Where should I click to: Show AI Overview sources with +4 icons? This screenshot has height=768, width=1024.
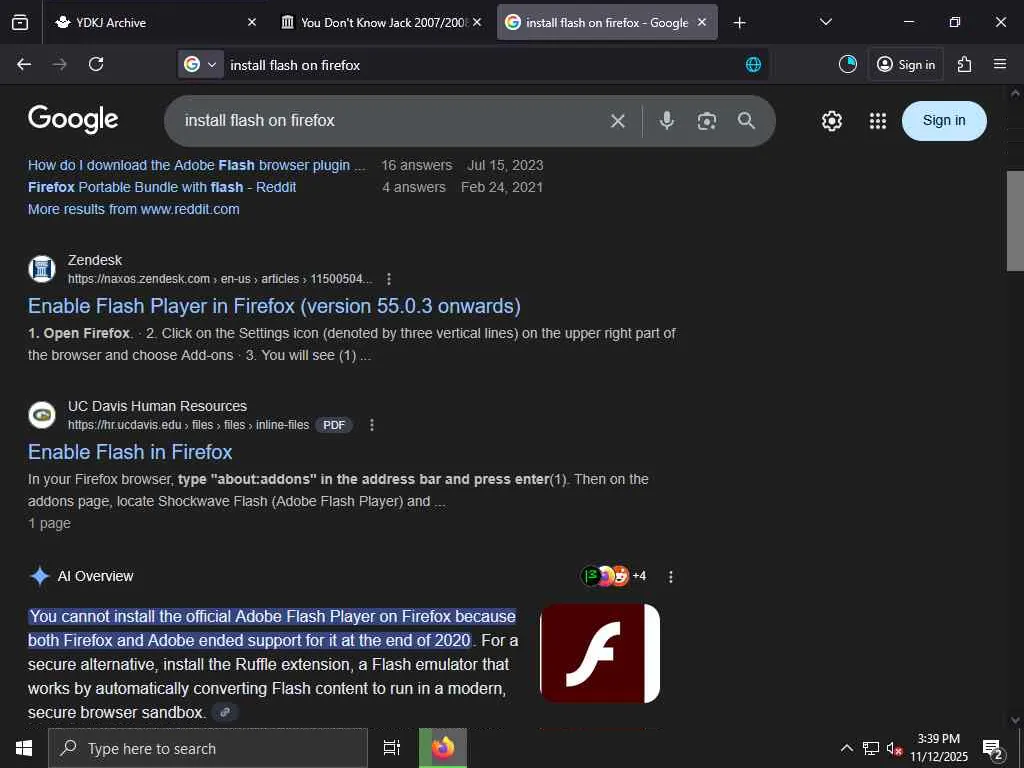click(613, 576)
